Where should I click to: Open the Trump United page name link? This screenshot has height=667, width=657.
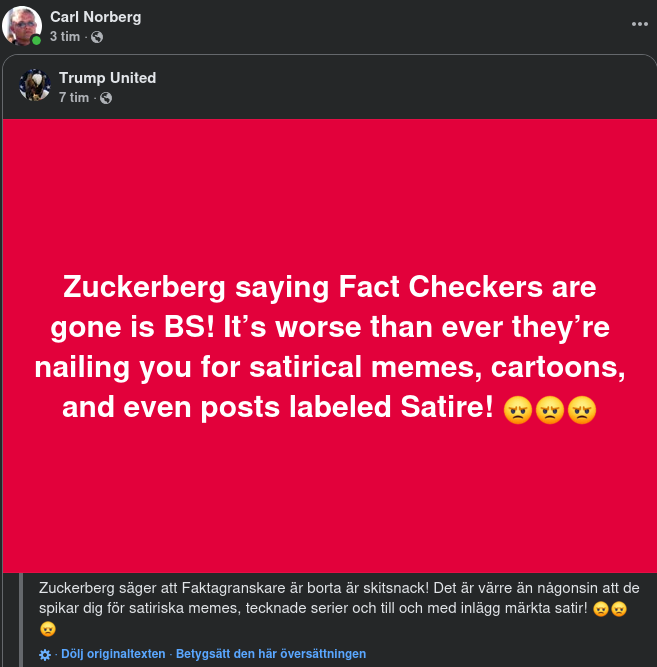(107, 78)
